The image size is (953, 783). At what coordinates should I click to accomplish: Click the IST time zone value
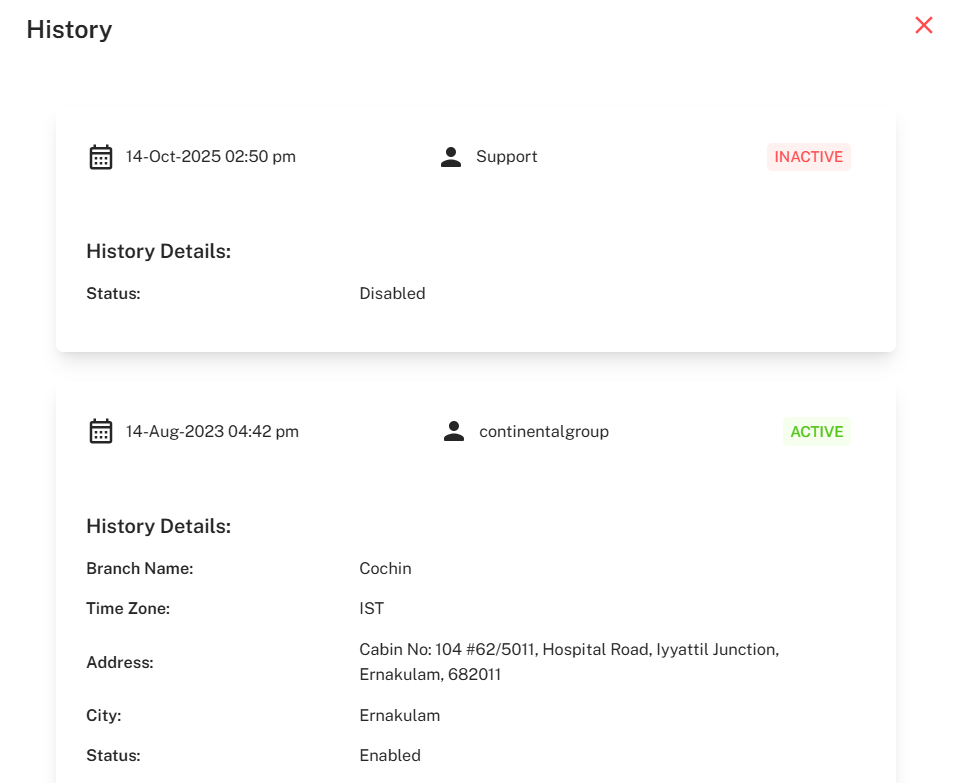click(371, 609)
